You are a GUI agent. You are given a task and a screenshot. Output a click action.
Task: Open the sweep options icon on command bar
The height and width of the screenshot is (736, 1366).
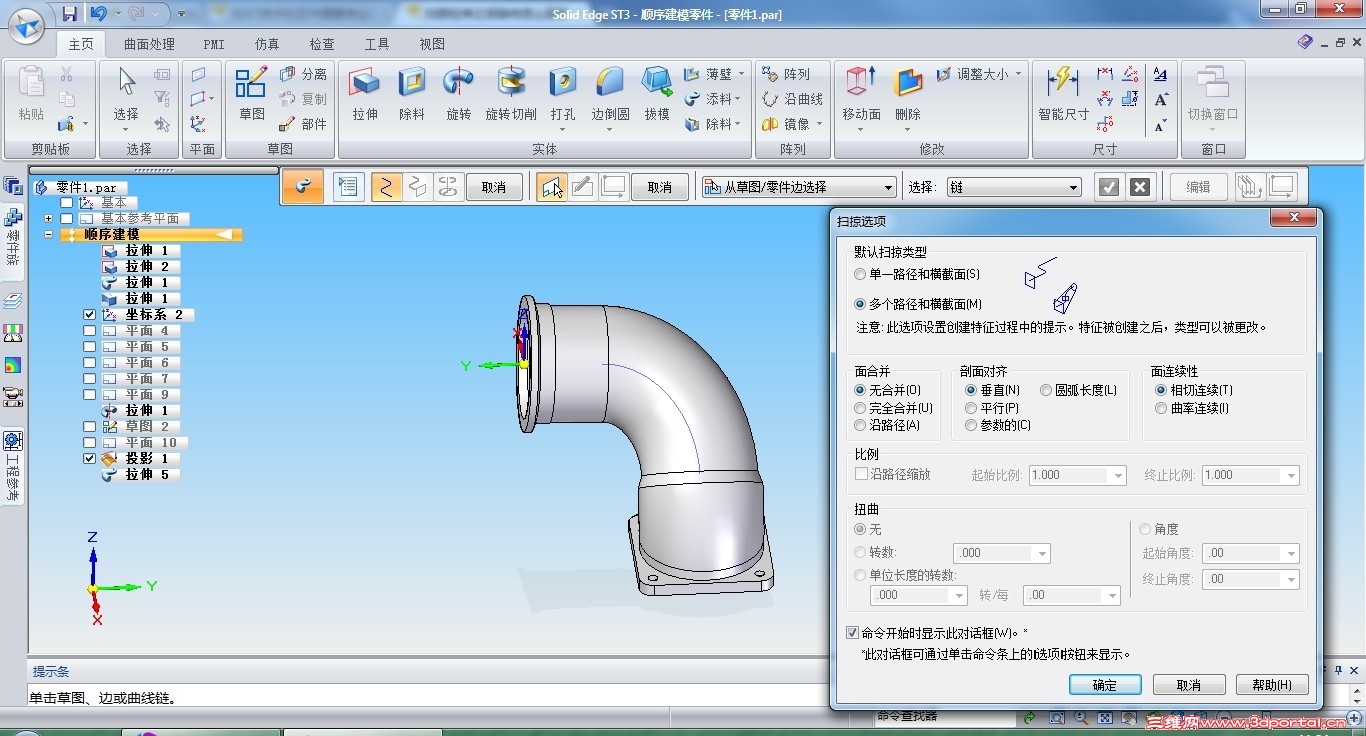(348, 187)
